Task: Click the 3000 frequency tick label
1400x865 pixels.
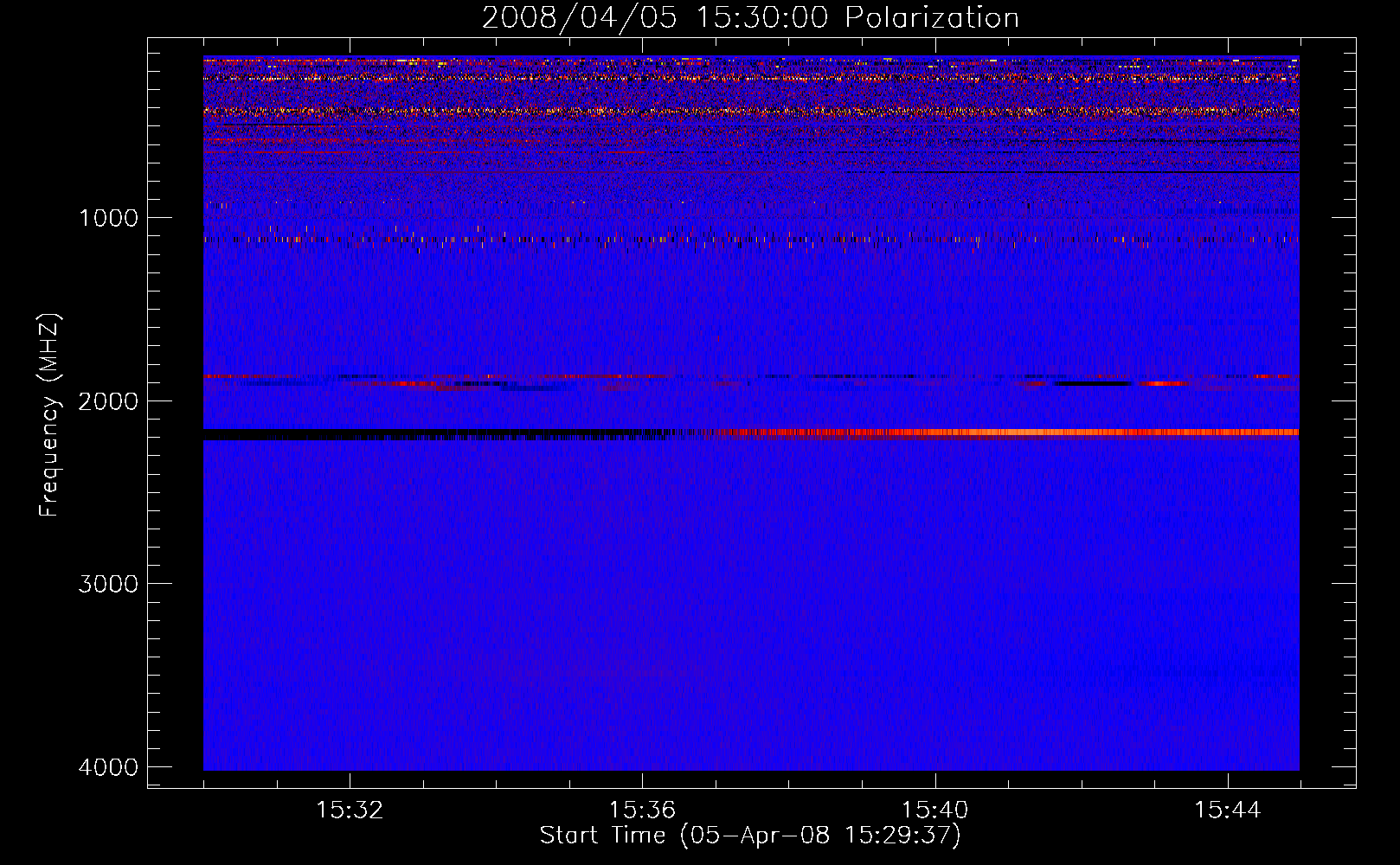Action: click(x=108, y=584)
